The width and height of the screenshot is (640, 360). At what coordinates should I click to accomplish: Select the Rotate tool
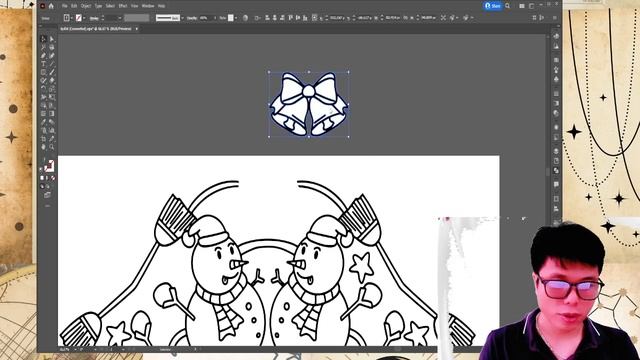coord(44,89)
